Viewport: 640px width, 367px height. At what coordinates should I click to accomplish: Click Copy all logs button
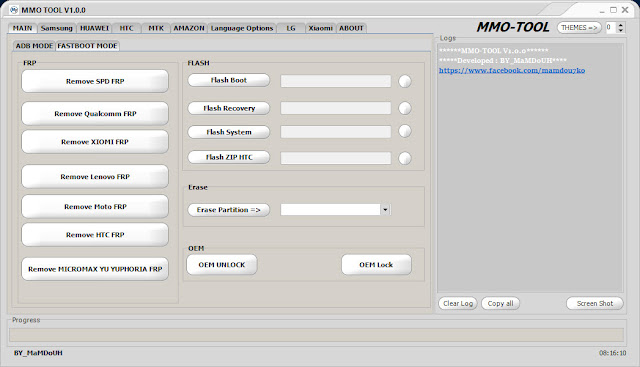tap(500, 303)
